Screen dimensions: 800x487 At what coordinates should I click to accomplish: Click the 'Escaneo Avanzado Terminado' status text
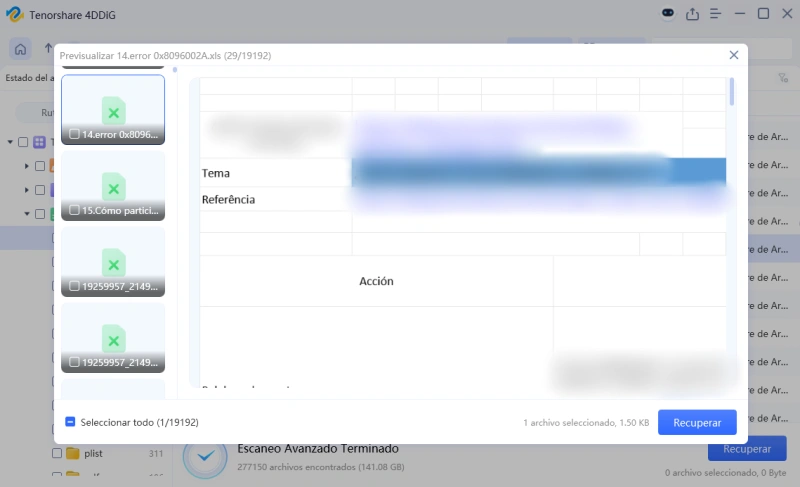click(318, 449)
